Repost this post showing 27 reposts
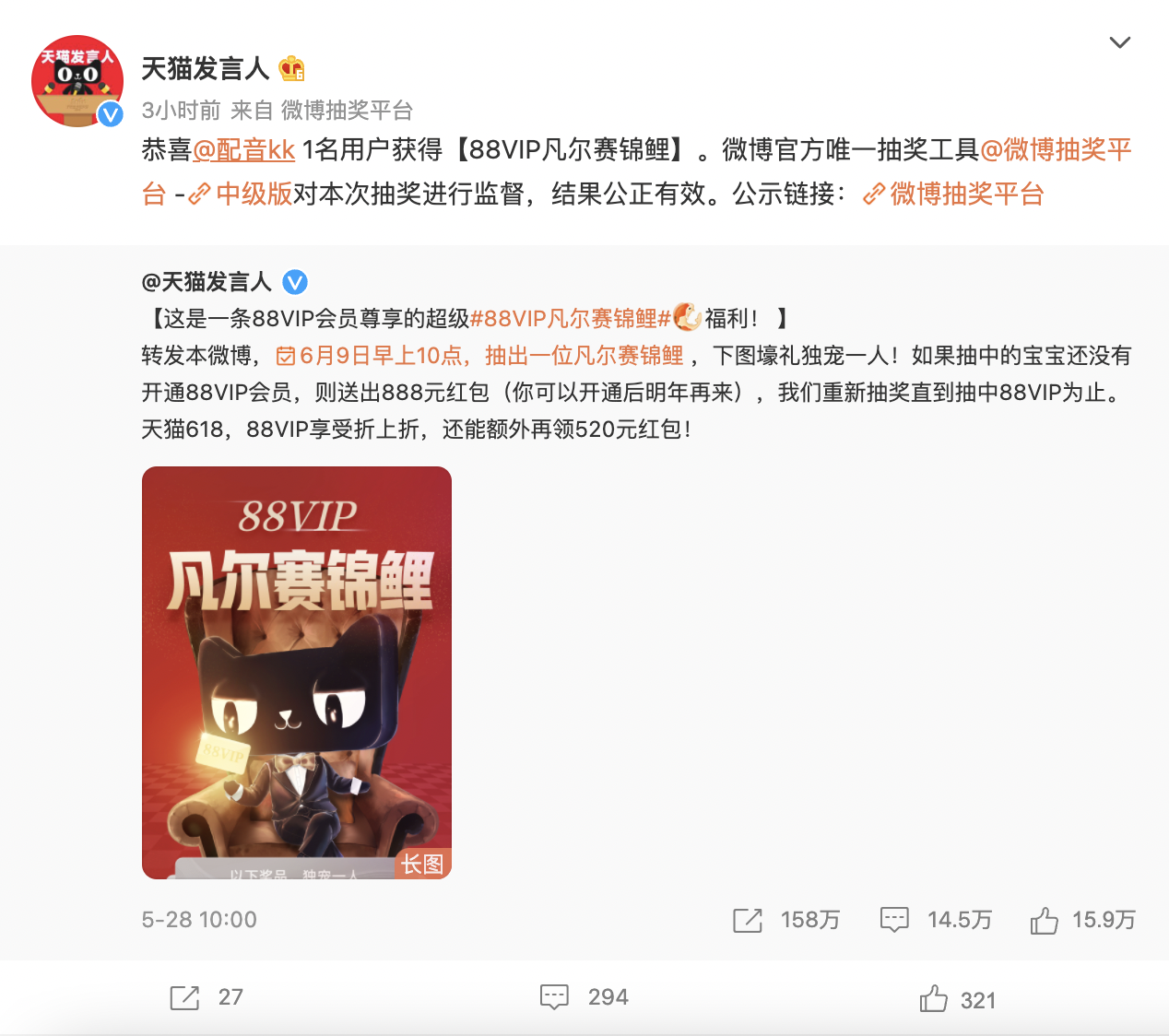Image resolution: width=1169 pixels, height=1036 pixels. pos(184,997)
